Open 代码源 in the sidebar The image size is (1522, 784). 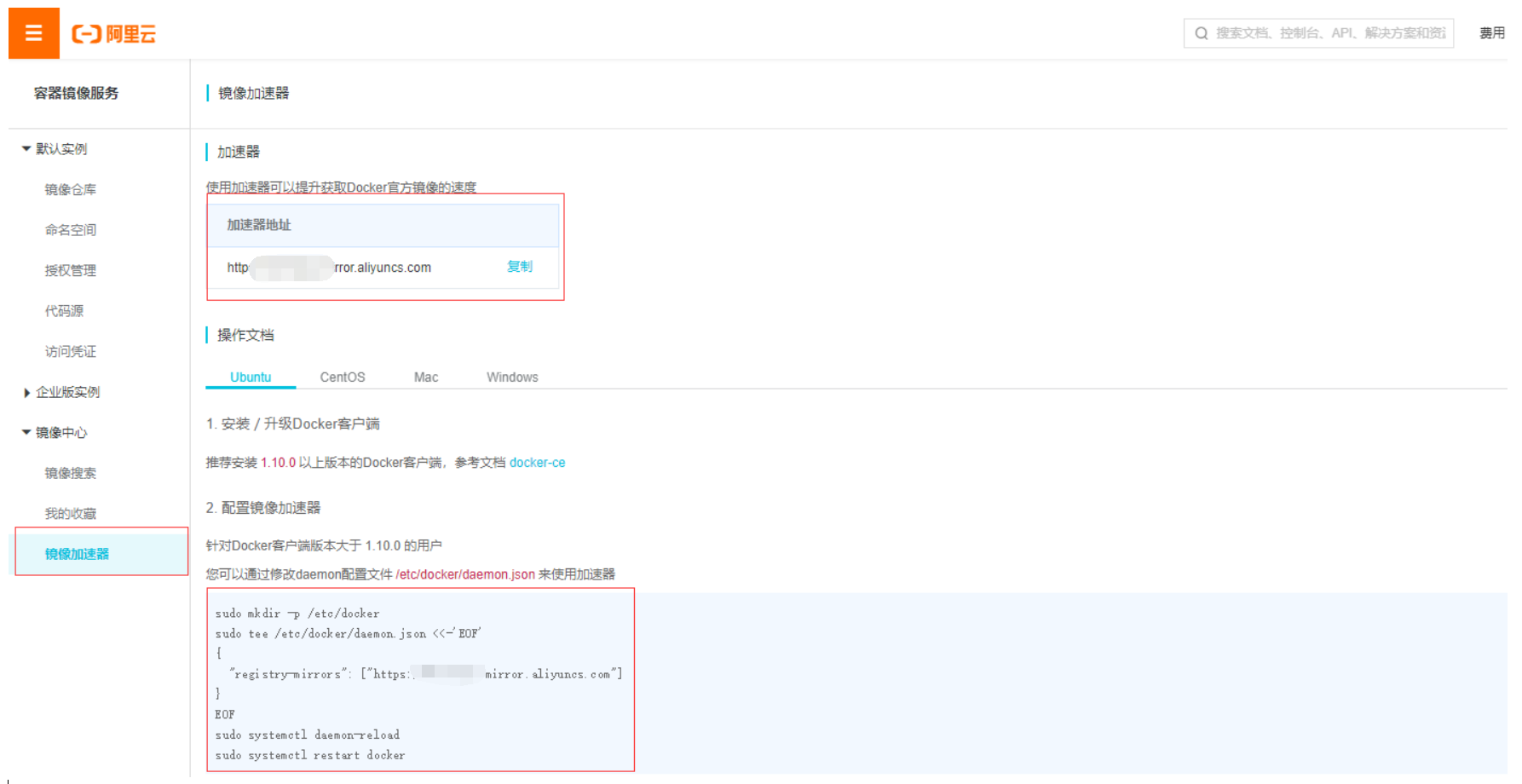click(64, 311)
